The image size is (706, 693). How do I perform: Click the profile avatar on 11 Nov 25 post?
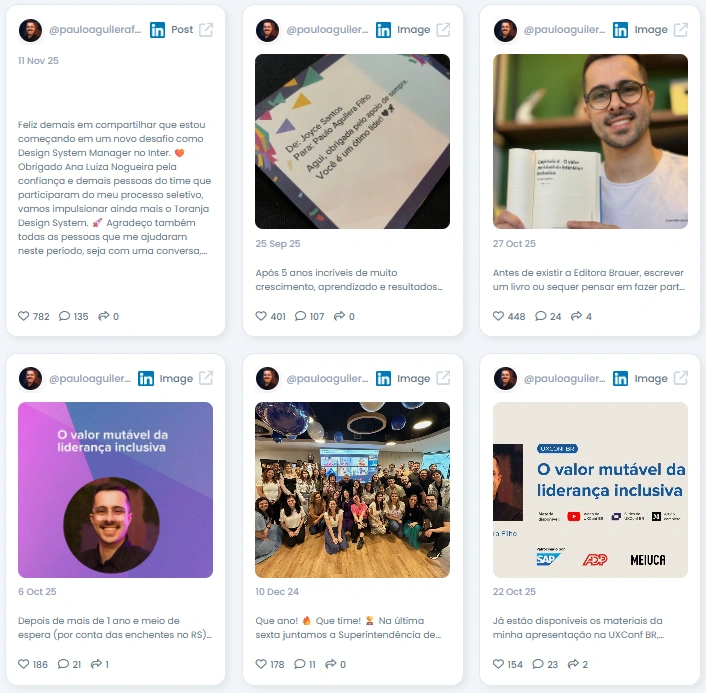(x=30, y=30)
